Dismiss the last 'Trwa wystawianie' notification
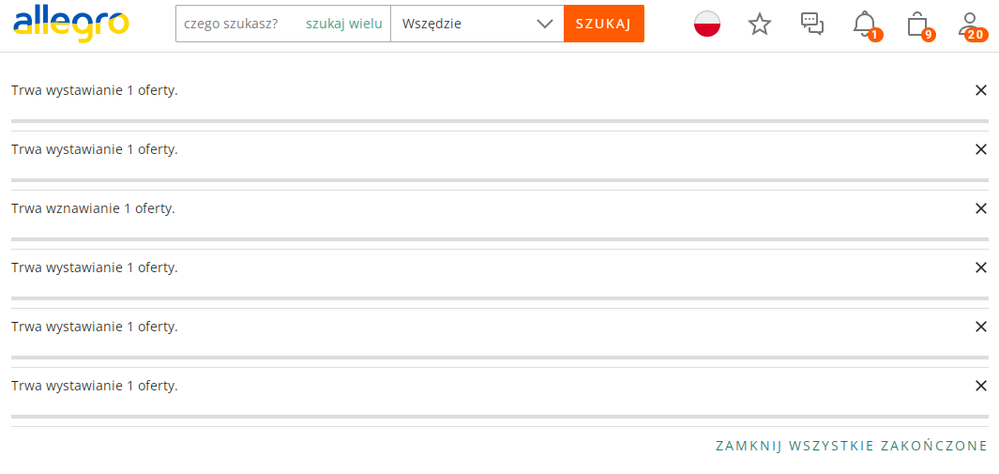999x474 pixels. 981,386
